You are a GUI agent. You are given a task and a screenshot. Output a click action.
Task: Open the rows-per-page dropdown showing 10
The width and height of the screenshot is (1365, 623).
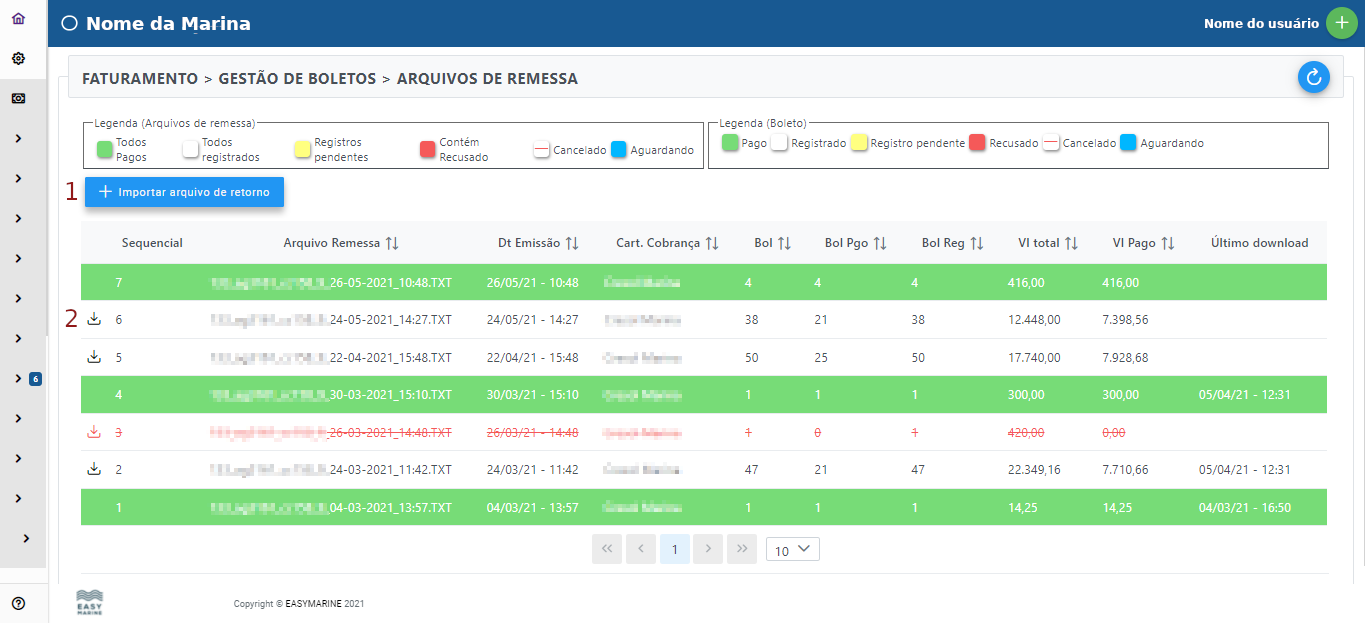[792, 549]
